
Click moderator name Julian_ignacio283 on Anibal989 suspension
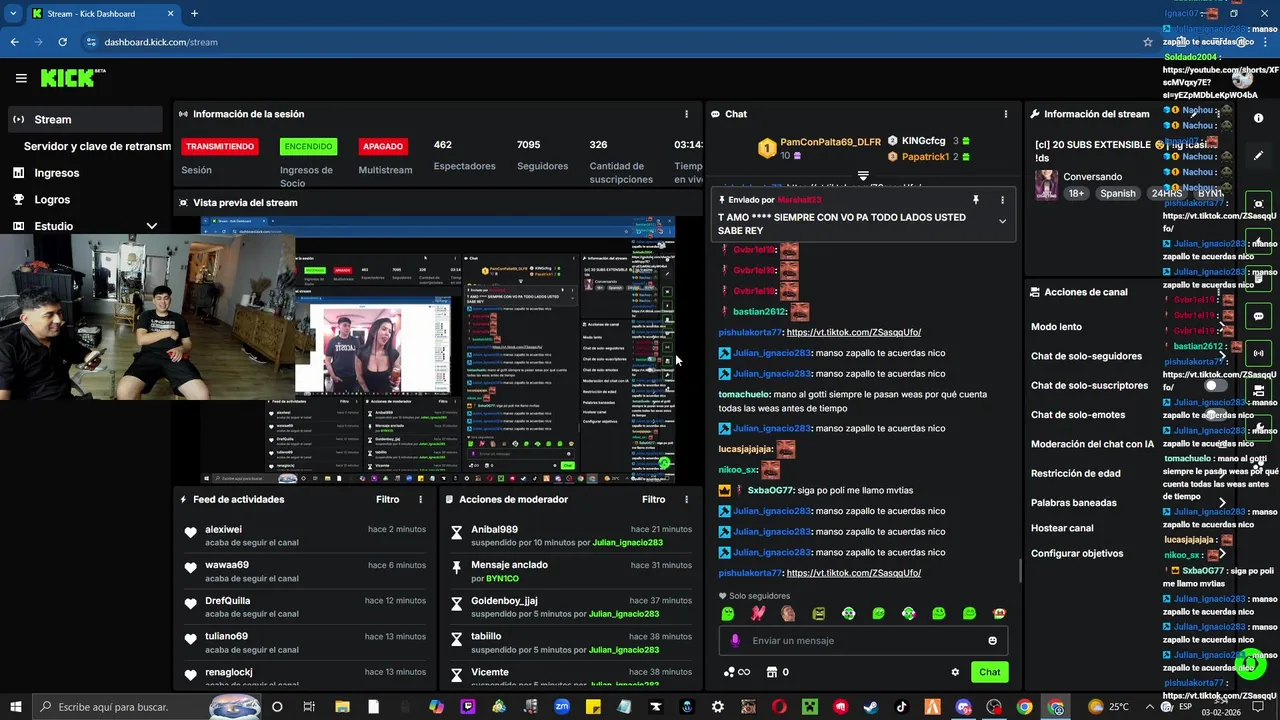tap(627, 542)
